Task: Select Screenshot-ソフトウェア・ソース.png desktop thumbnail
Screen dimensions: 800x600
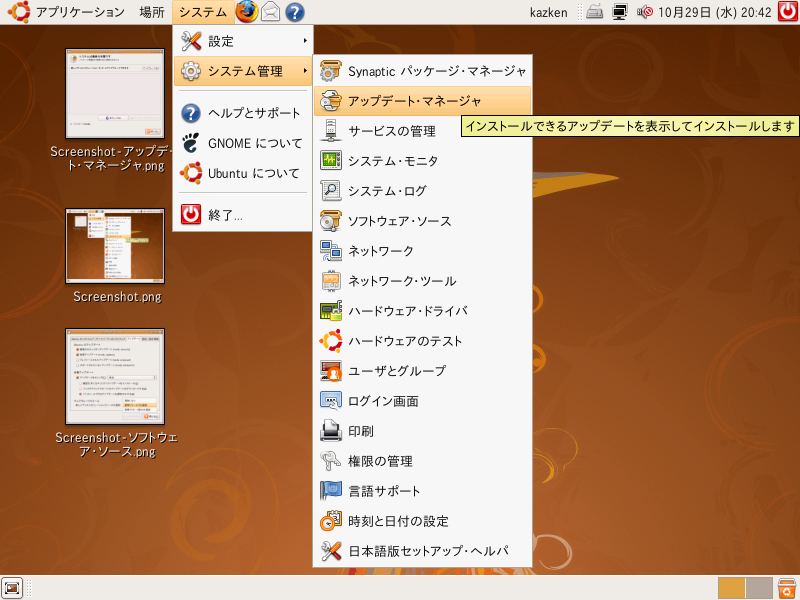Action: [115, 377]
